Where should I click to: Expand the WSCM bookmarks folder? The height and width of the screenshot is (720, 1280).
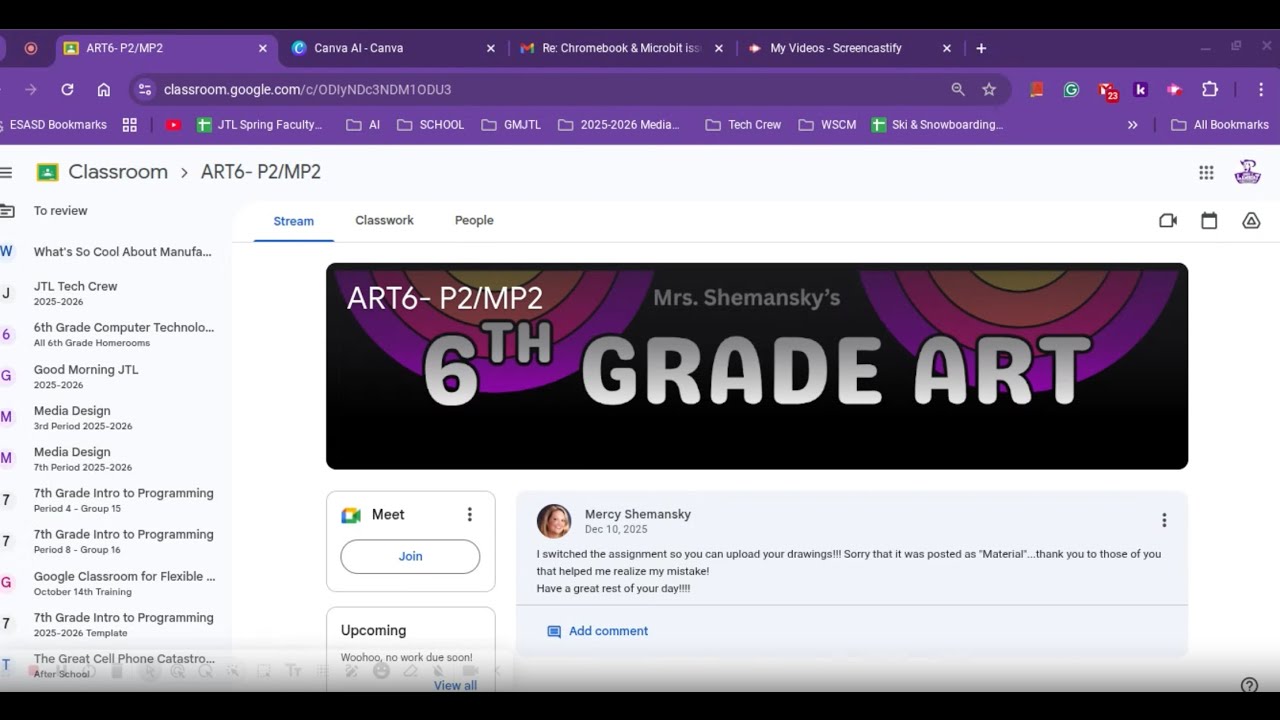coord(827,125)
